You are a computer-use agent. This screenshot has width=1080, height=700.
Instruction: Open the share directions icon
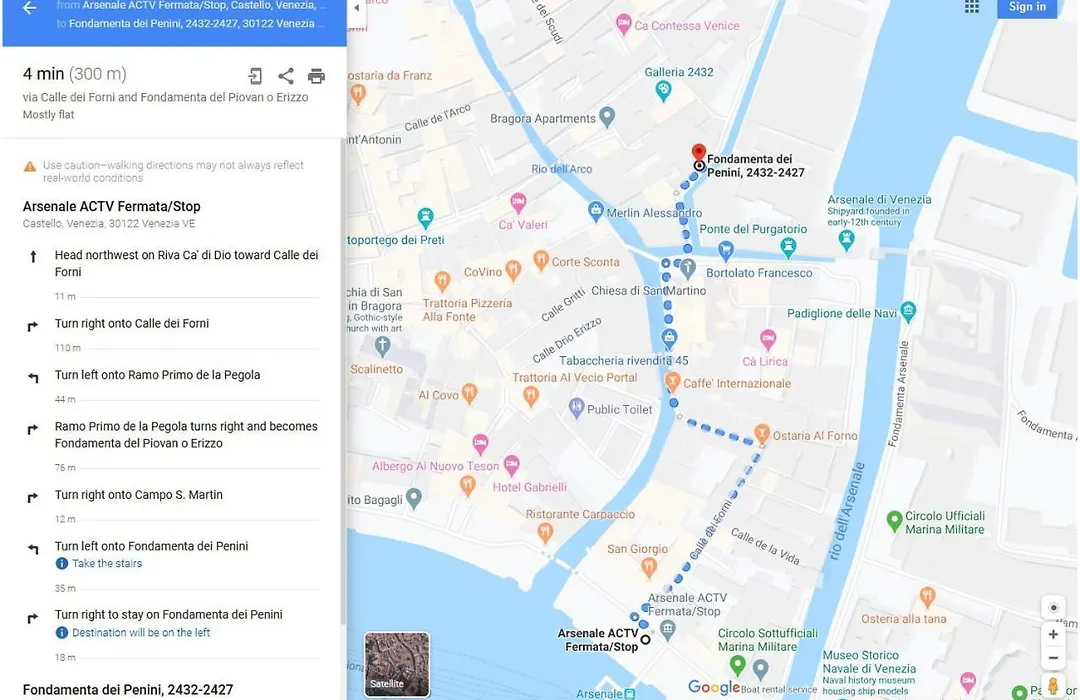coord(286,76)
